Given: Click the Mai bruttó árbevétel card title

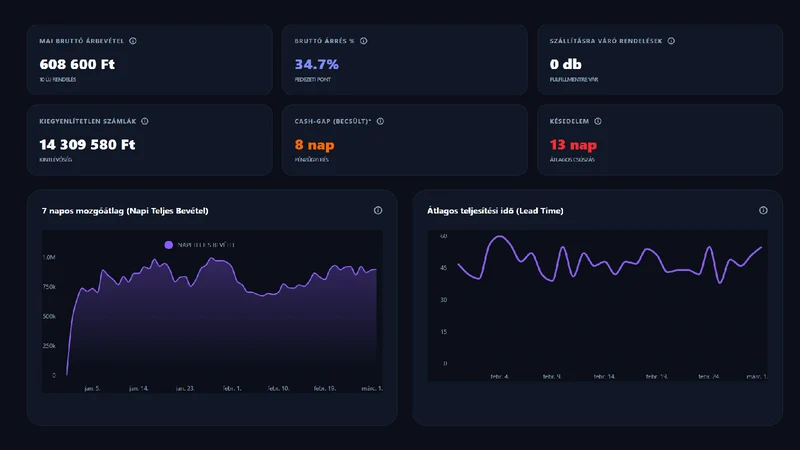Looking at the screenshot, I should 82,41.
